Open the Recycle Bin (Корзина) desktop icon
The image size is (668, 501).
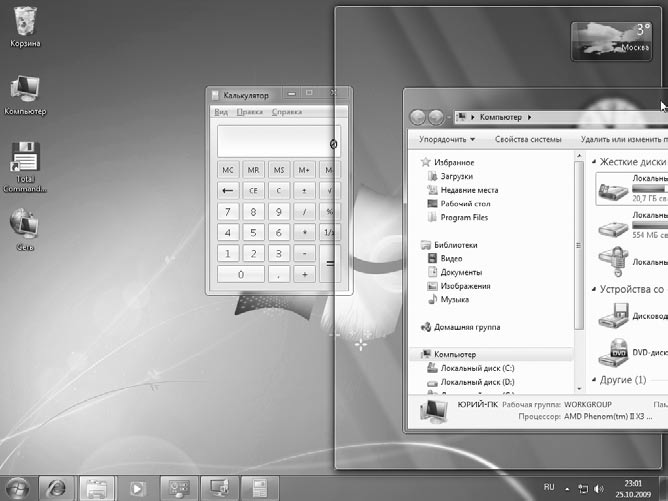tap(25, 24)
